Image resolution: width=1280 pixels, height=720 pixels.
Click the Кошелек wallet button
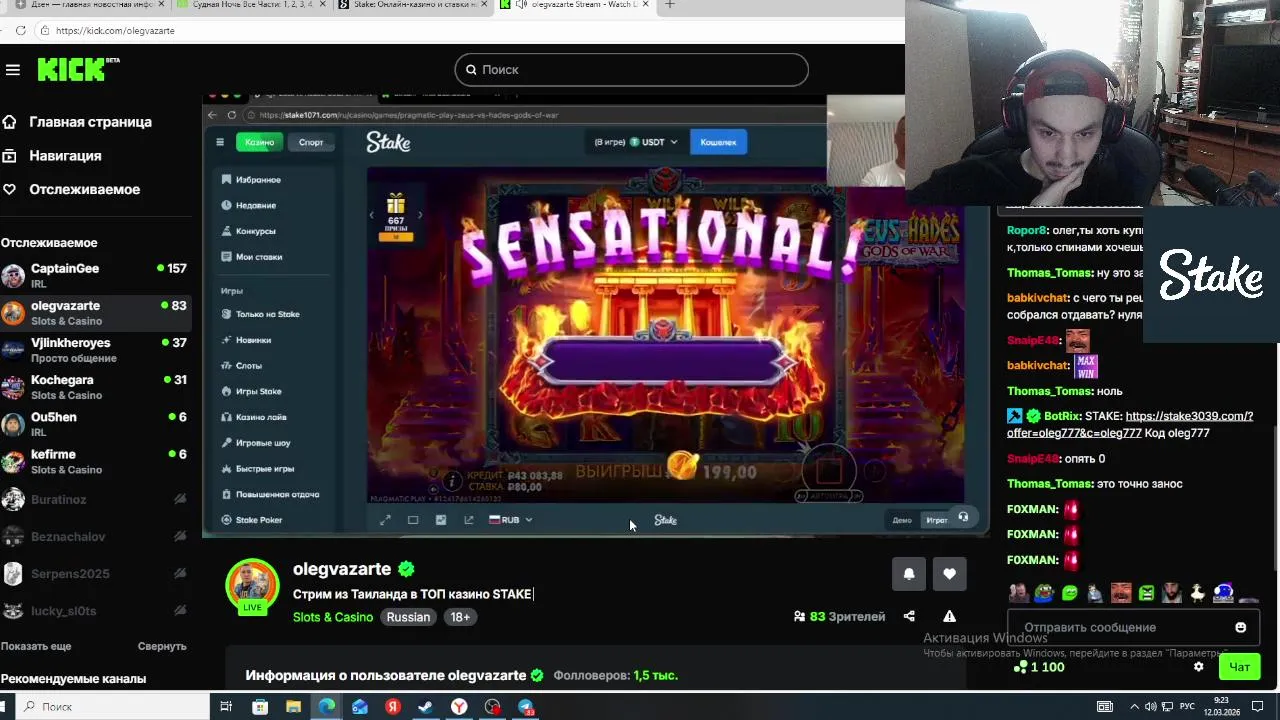718,142
